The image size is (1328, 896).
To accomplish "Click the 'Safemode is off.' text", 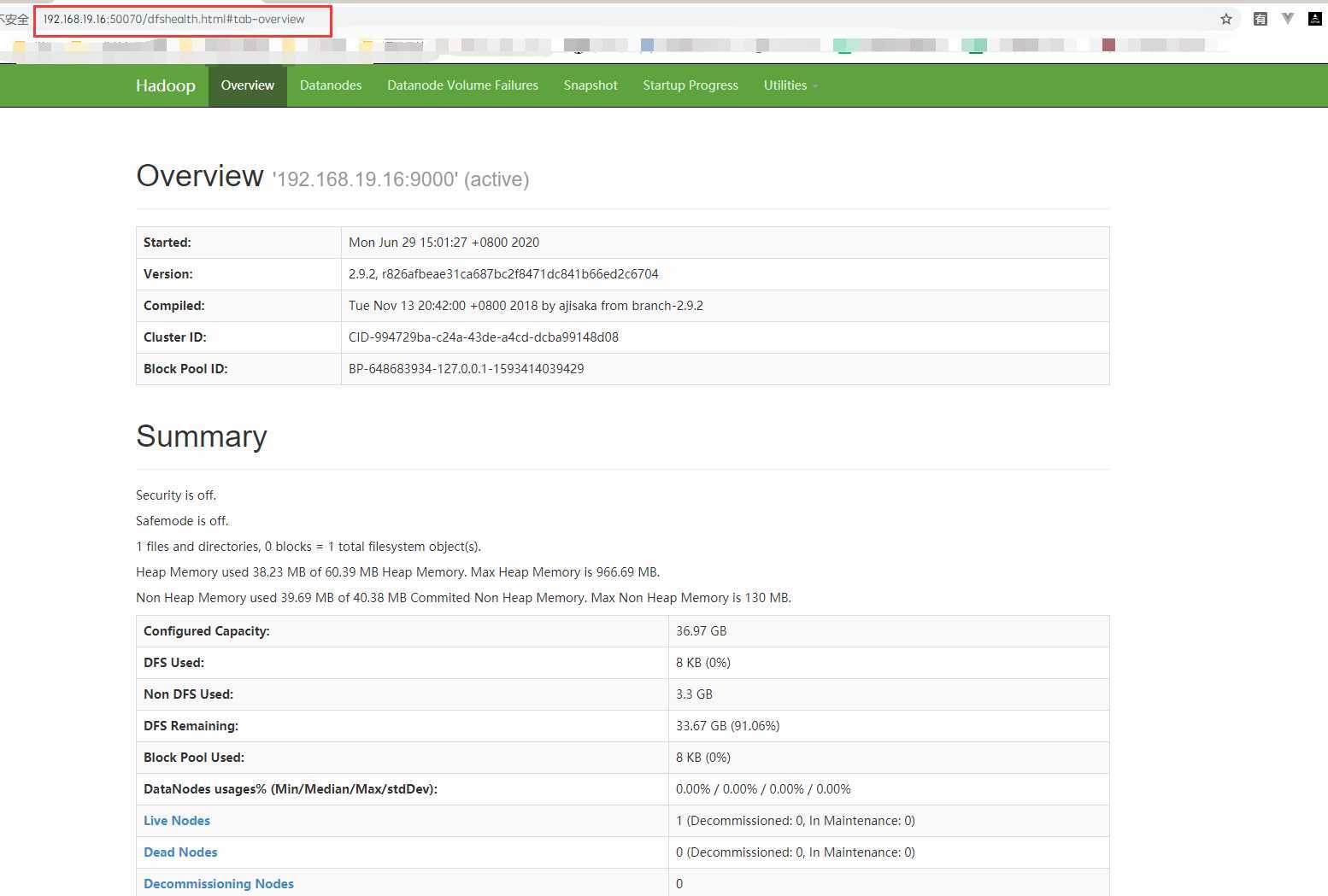I will pyautogui.click(x=182, y=521).
